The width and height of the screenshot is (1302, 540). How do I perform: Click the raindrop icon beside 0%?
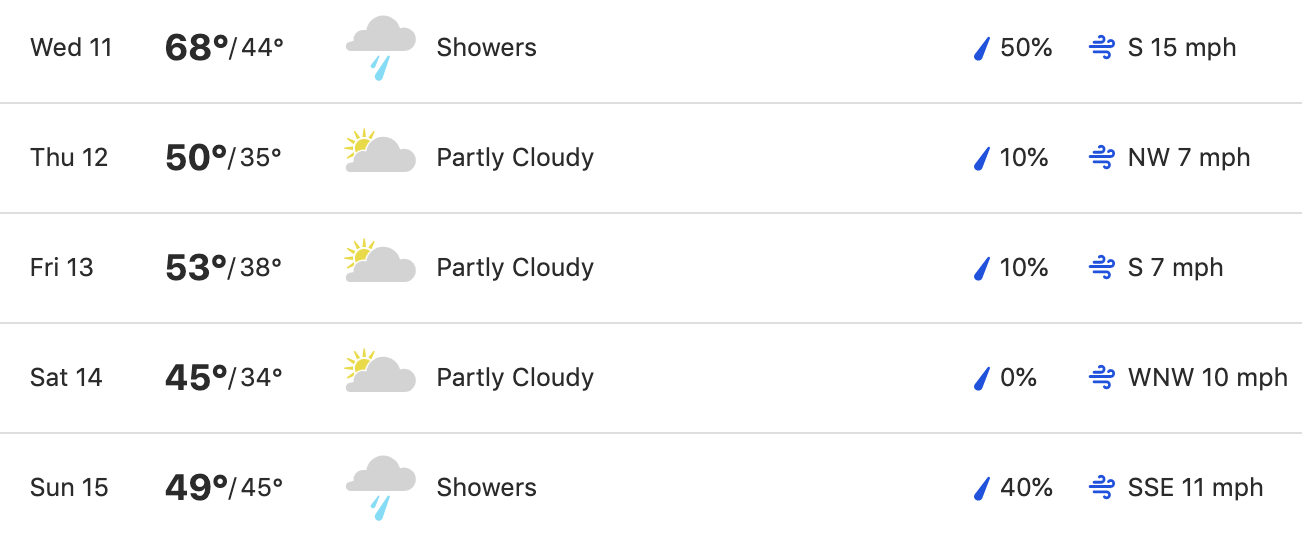(x=982, y=378)
